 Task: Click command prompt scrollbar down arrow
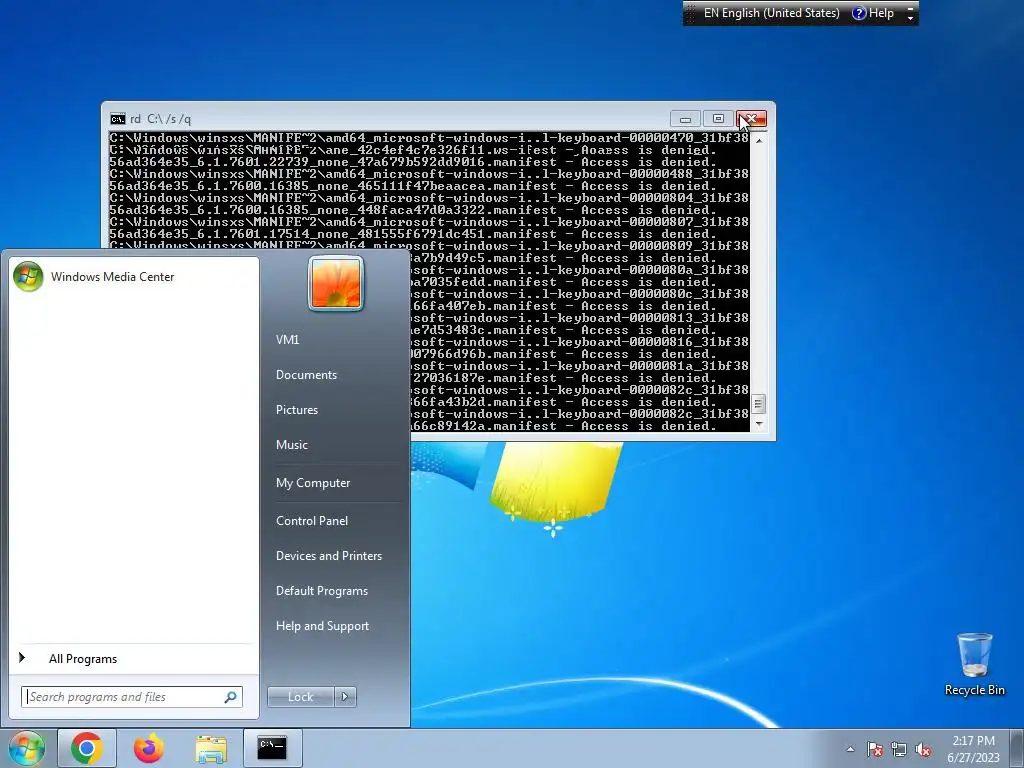(759, 424)
